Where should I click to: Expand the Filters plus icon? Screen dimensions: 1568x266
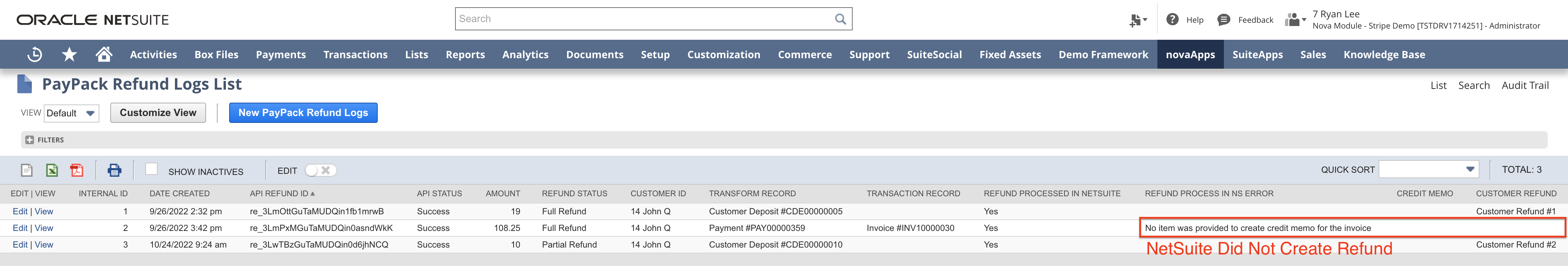29,140
